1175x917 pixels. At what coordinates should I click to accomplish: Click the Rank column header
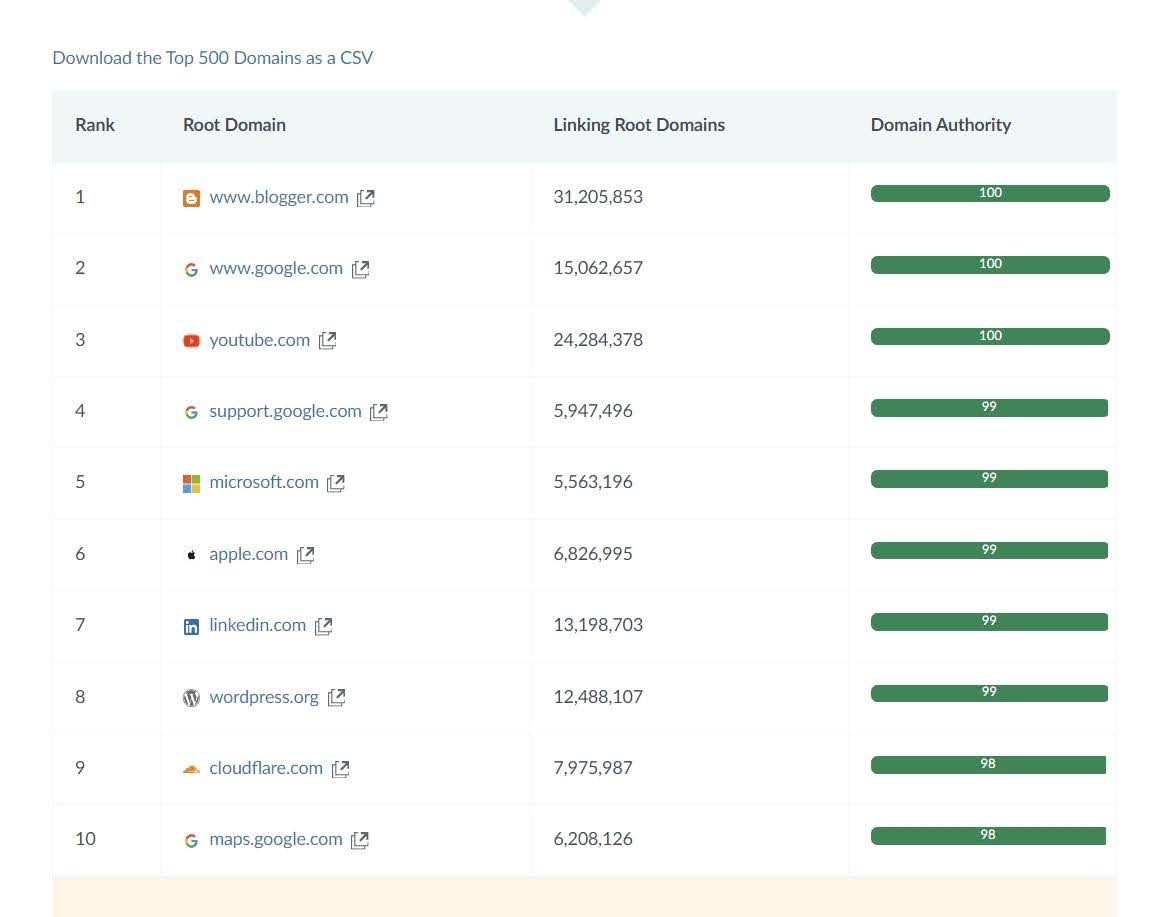click(x=94, y=124)
